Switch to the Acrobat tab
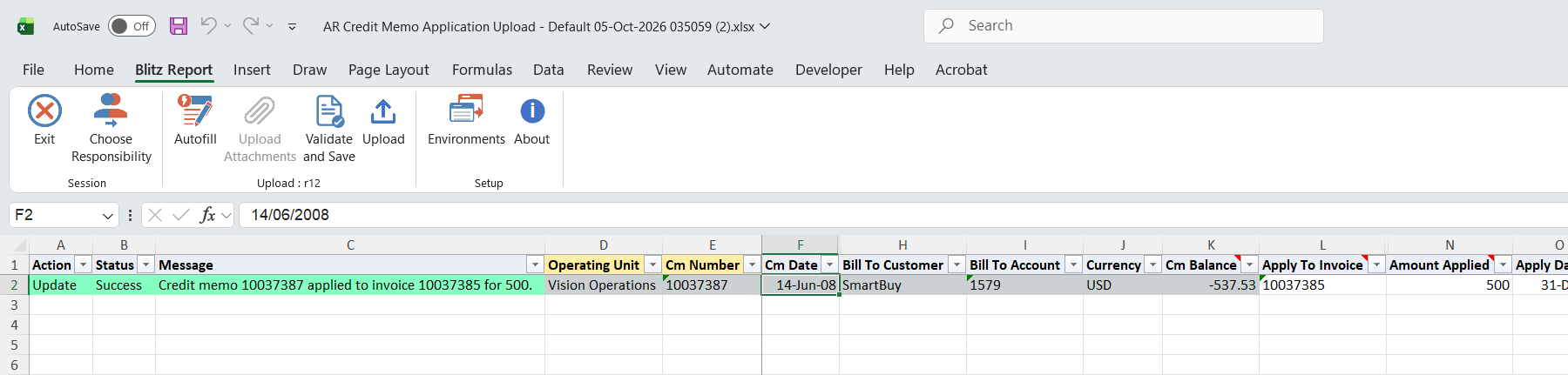 (962, 70)
